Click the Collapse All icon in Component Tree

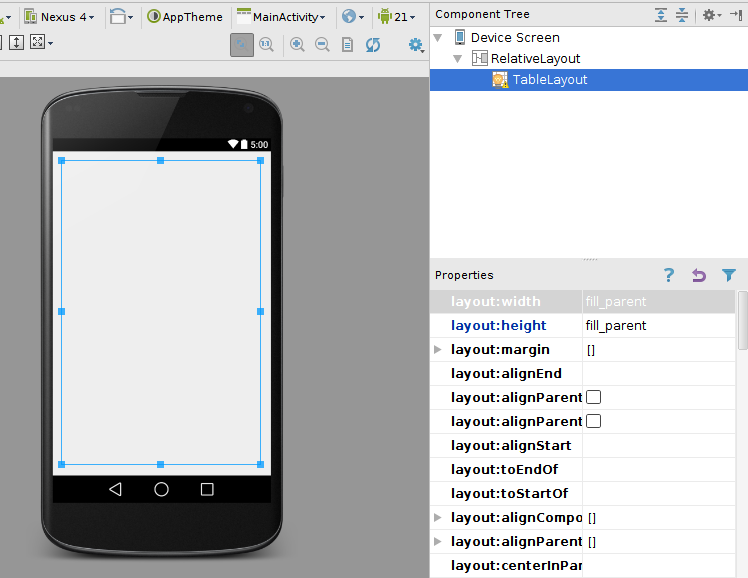coord(682,15)
